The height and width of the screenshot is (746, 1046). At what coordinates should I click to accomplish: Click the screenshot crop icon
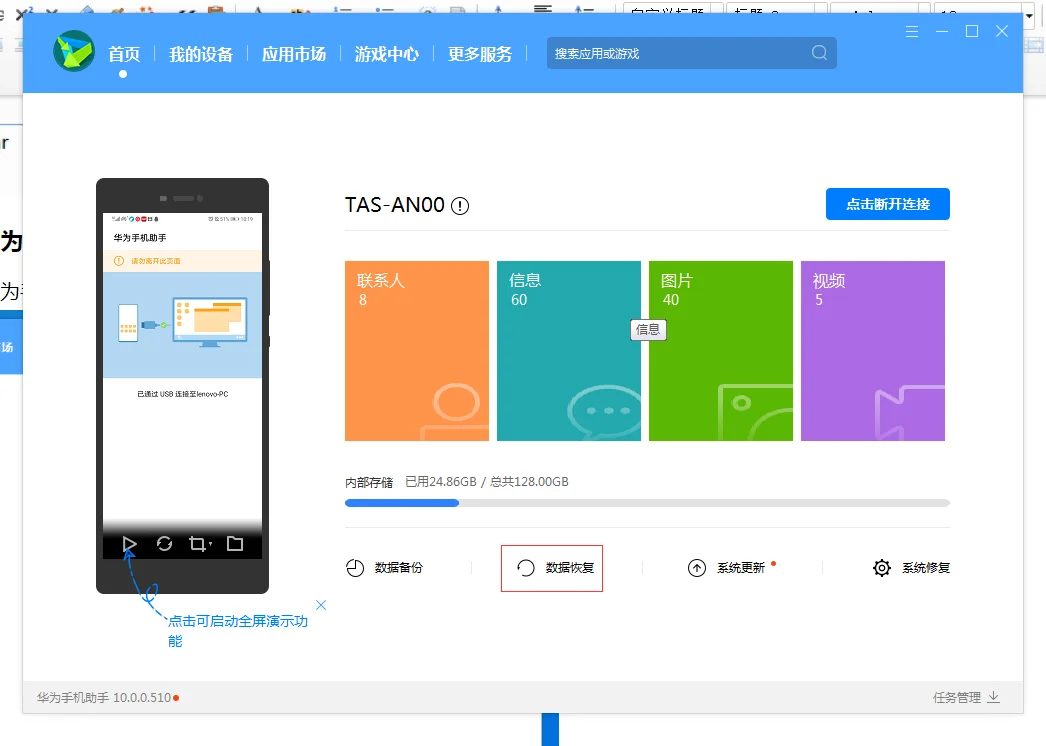coord(197,544)
